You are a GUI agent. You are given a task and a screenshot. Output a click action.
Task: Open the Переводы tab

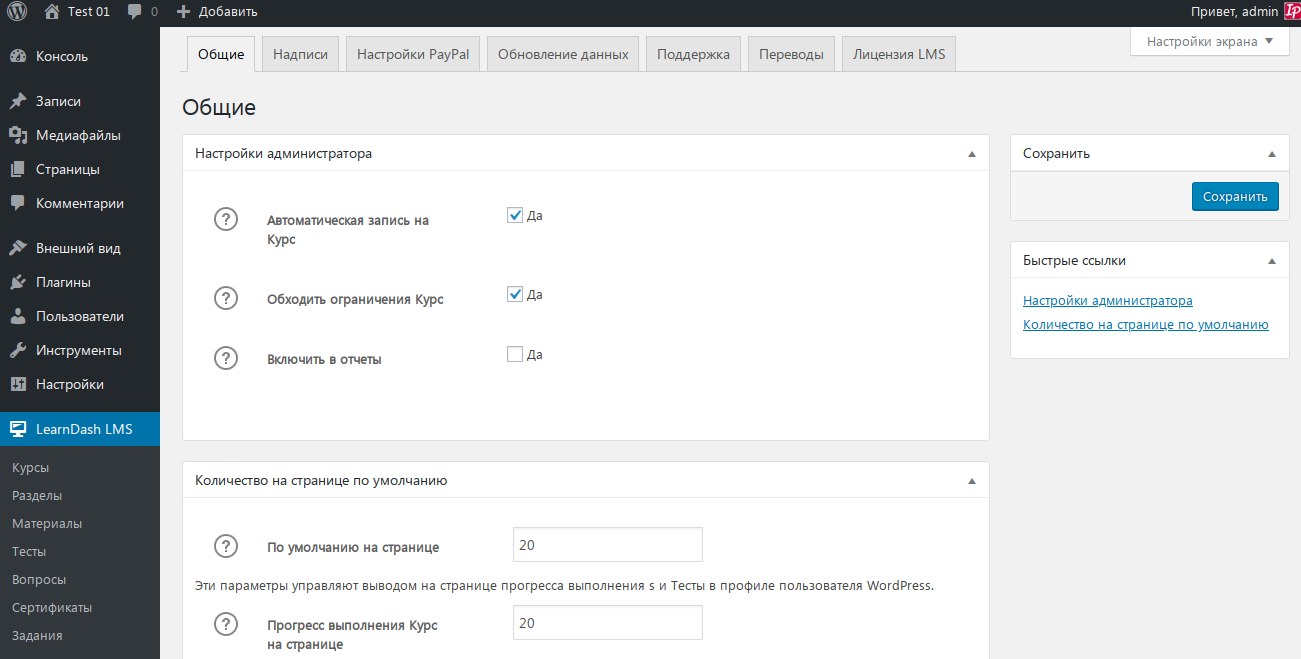click(791, 54)
